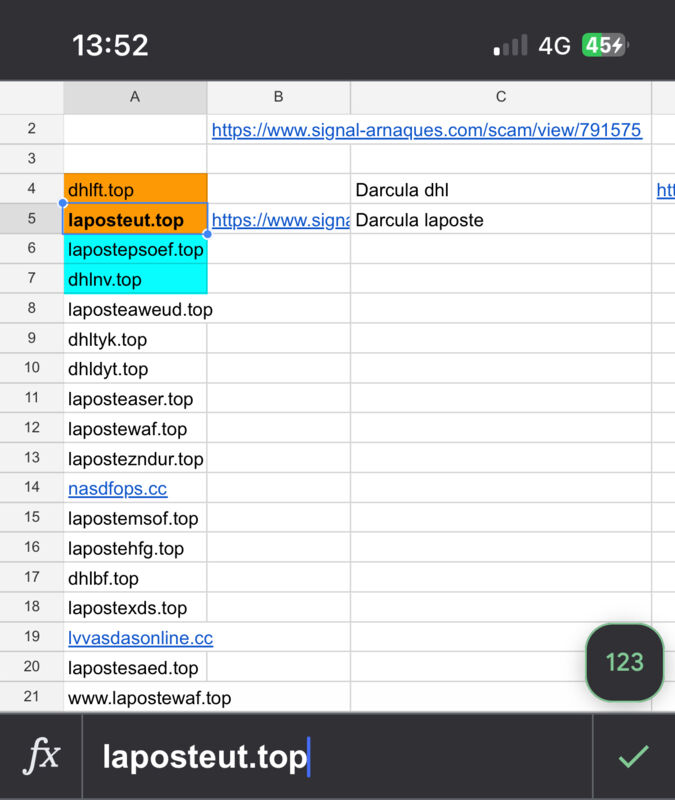Select the laposteaser.top cell
This screenshot has height=800, width=675.
pos(135,398)
